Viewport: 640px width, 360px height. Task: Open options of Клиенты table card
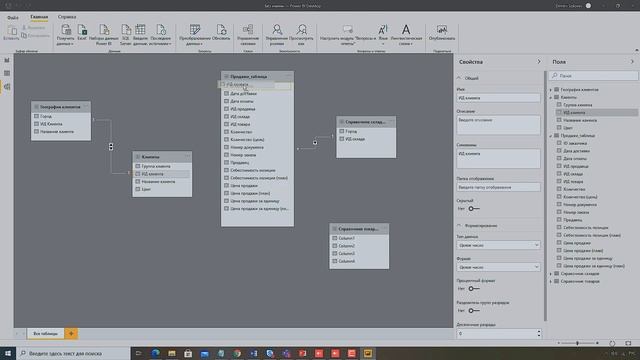(x=187, y=157)
